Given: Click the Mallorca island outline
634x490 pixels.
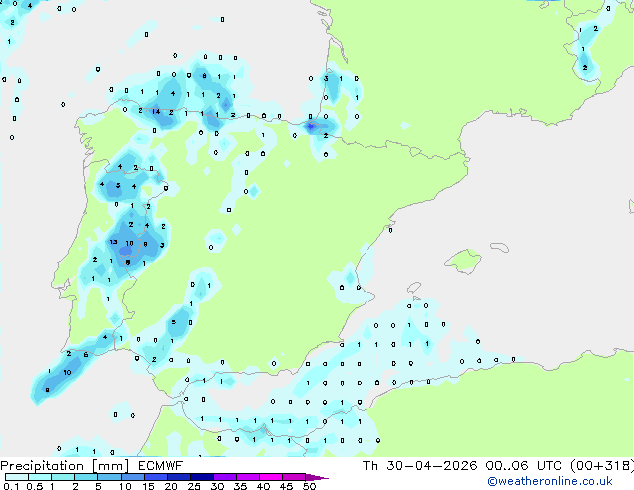Looking at the screenshot, I should (x=463, y=261).
